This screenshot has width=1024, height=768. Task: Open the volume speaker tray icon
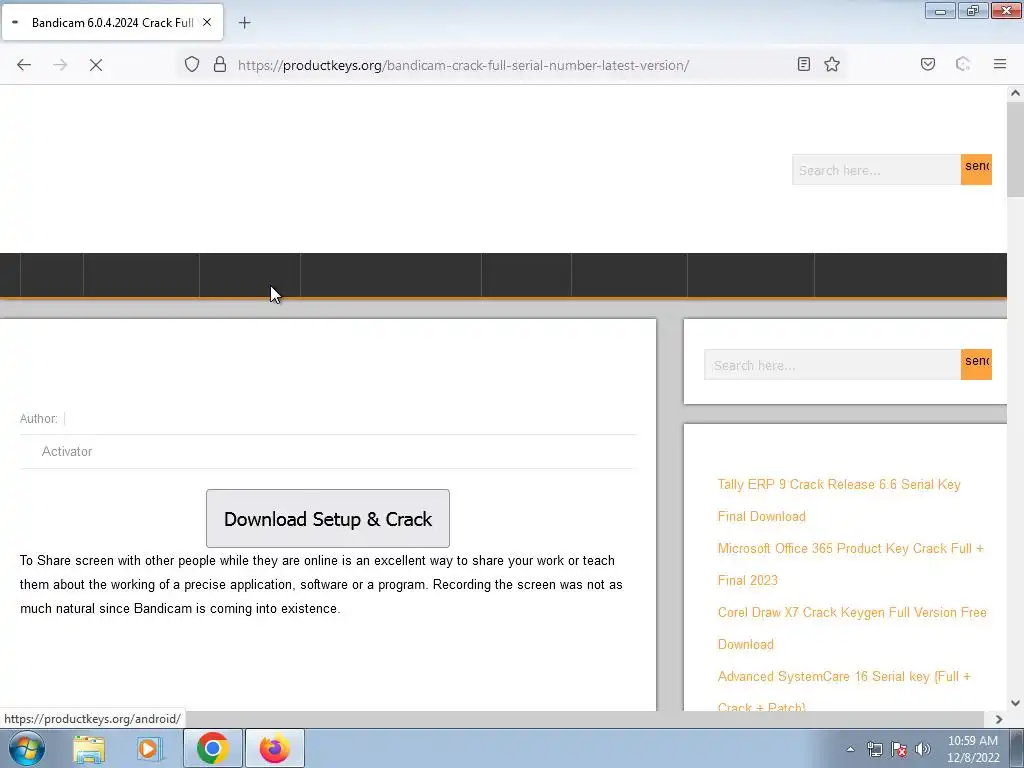pyautogui.click(x=923, y=749)
